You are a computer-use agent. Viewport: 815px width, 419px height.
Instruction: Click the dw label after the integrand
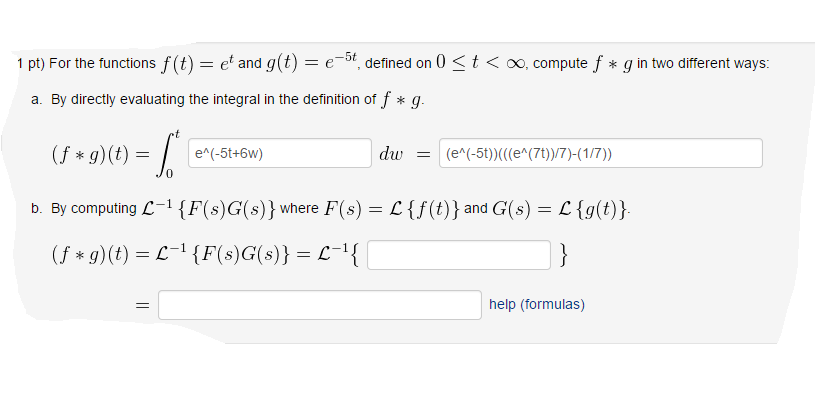(391, 154)
